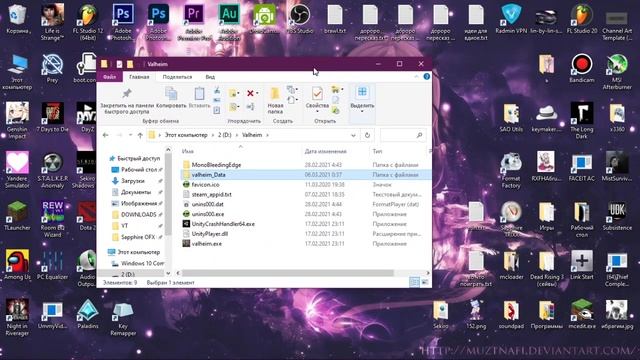Open the Файл menu tab

pos(109,77)
